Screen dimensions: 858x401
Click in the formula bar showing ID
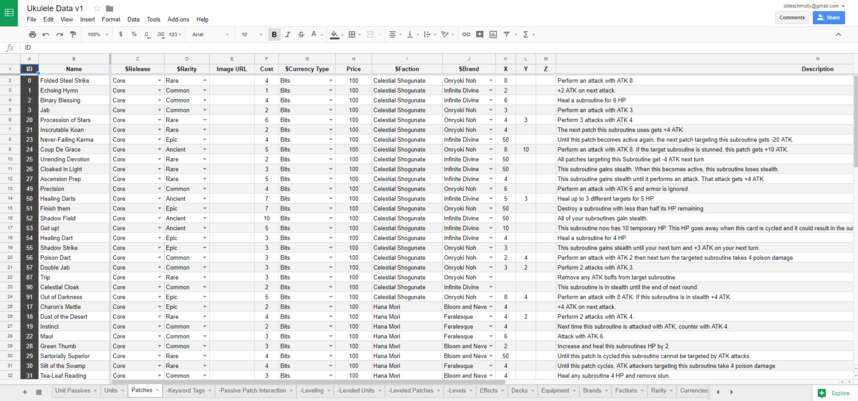click(438, 48)
